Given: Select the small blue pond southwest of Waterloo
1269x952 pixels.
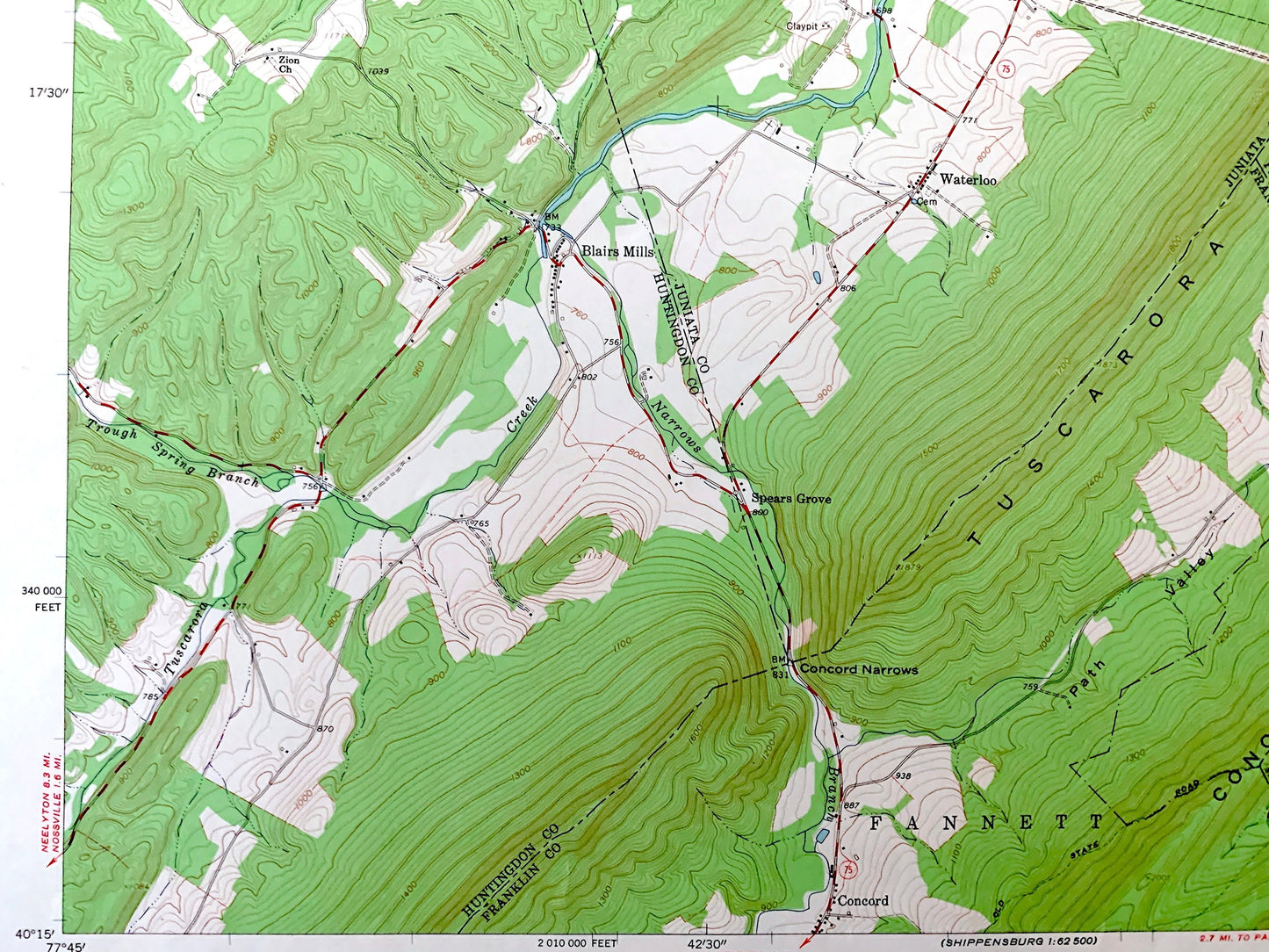Looking at the screenshot, I should (818, 278).
